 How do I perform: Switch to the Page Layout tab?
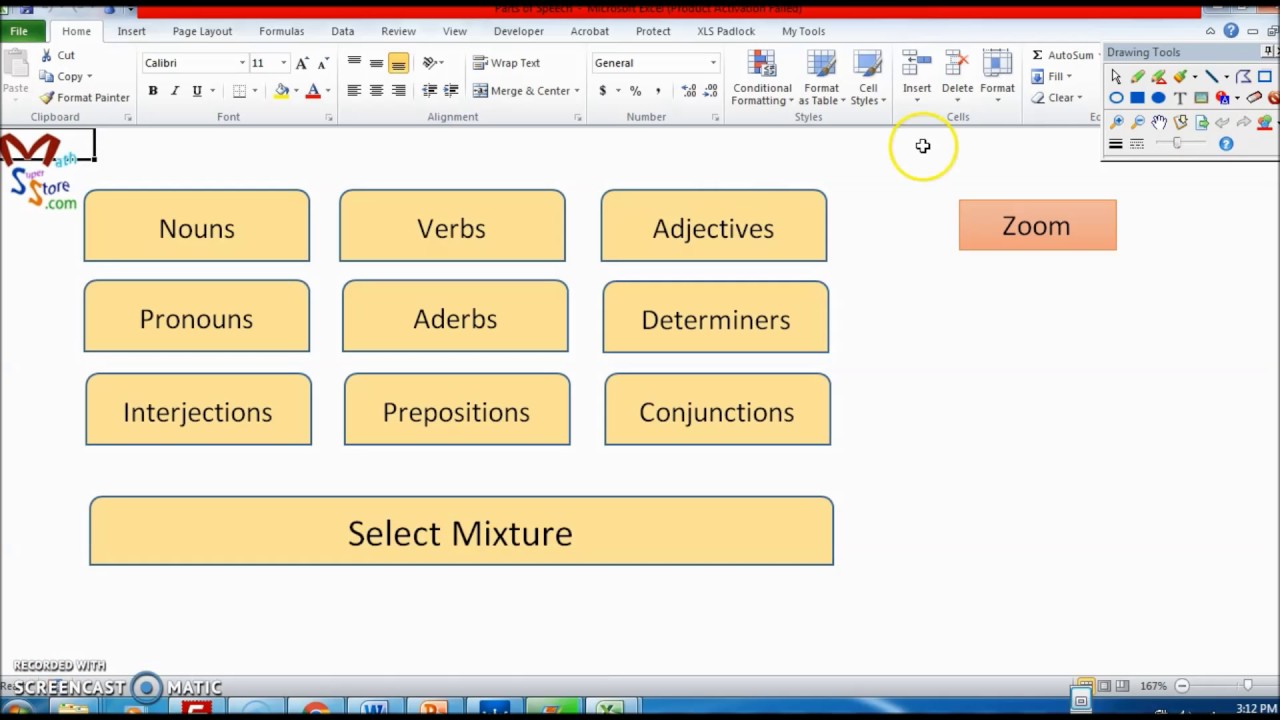coord(202,31)
